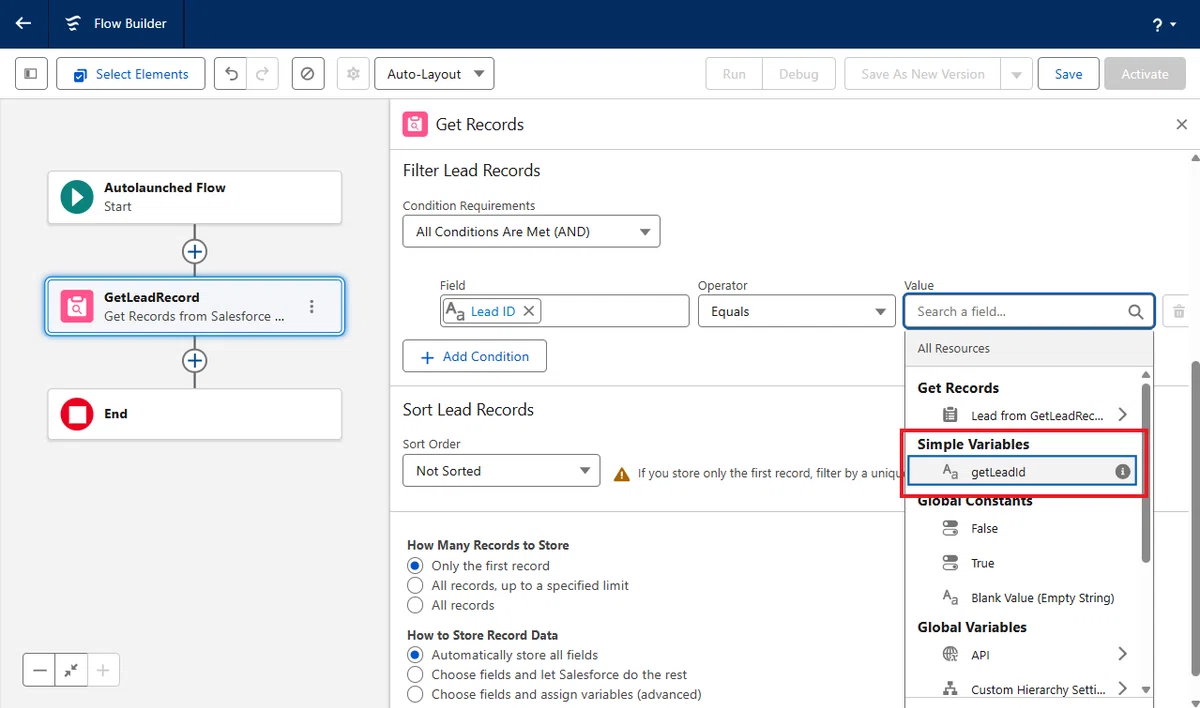Choose Lead from GetLeadRecord resource
Image resolution: width=1200 pixels, height=708 pixels.
[x=1023, y=414]
